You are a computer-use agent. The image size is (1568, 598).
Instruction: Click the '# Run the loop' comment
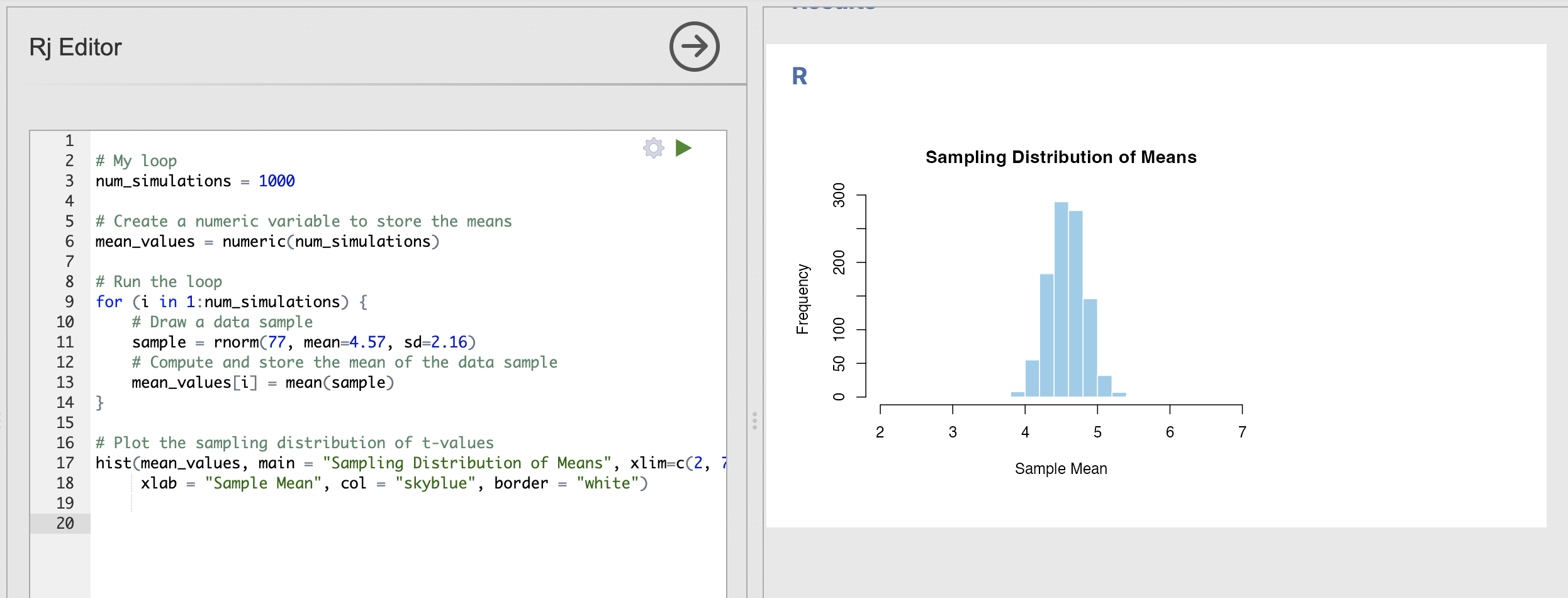[159, 281]
